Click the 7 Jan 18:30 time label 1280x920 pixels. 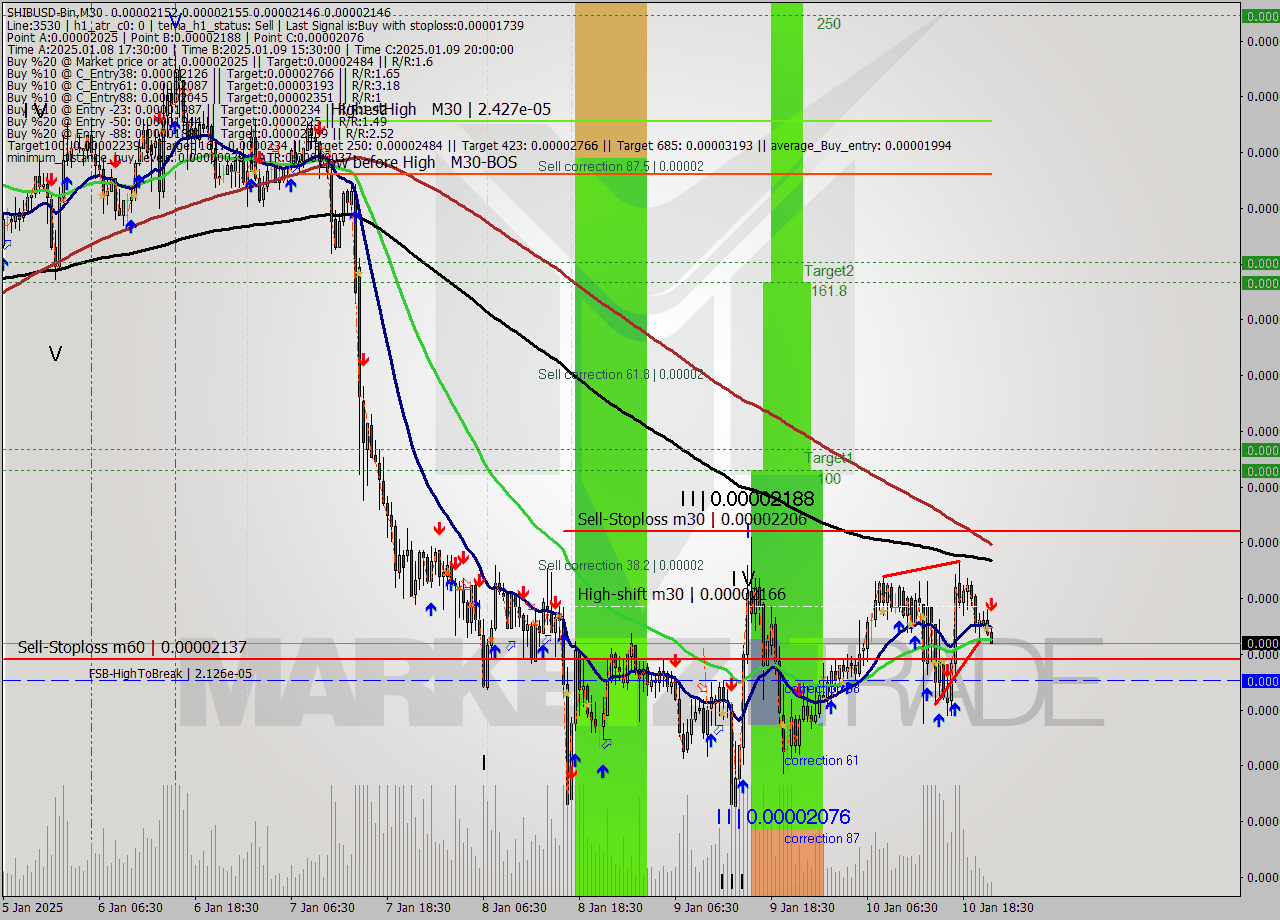click(418, 907)
